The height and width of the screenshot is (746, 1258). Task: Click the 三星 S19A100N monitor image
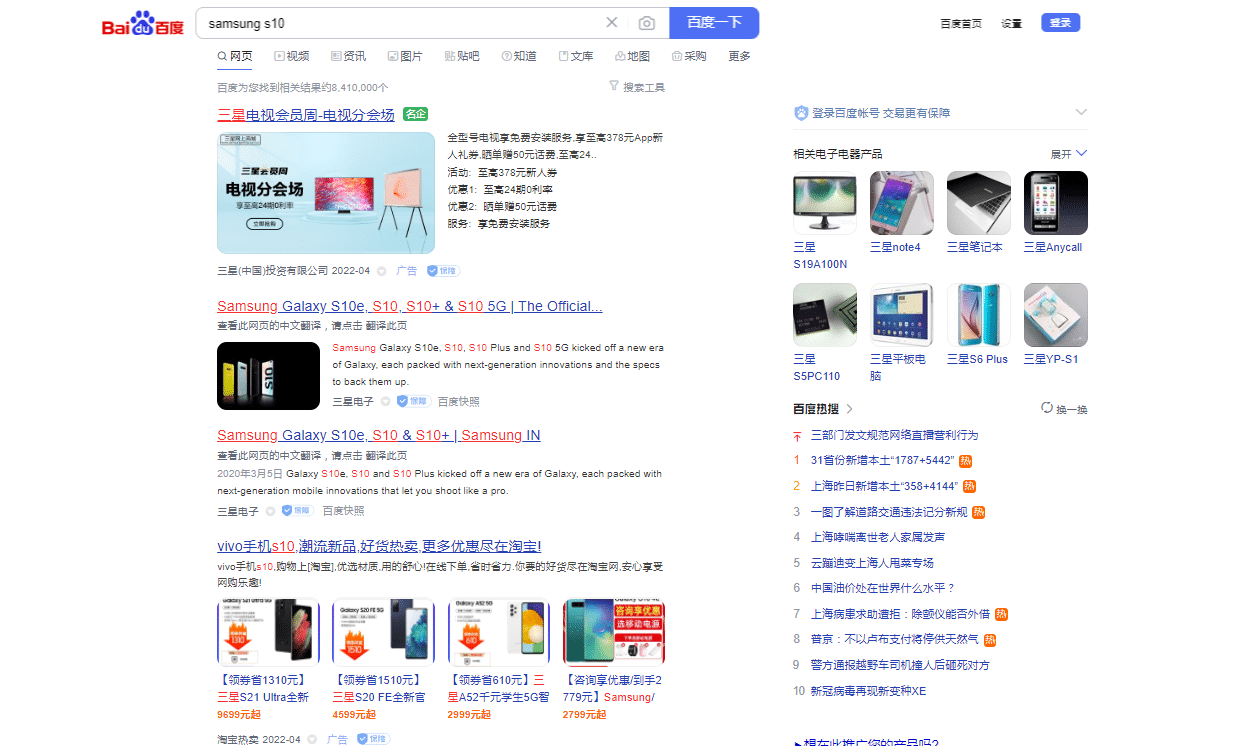(x=825, y=203)
